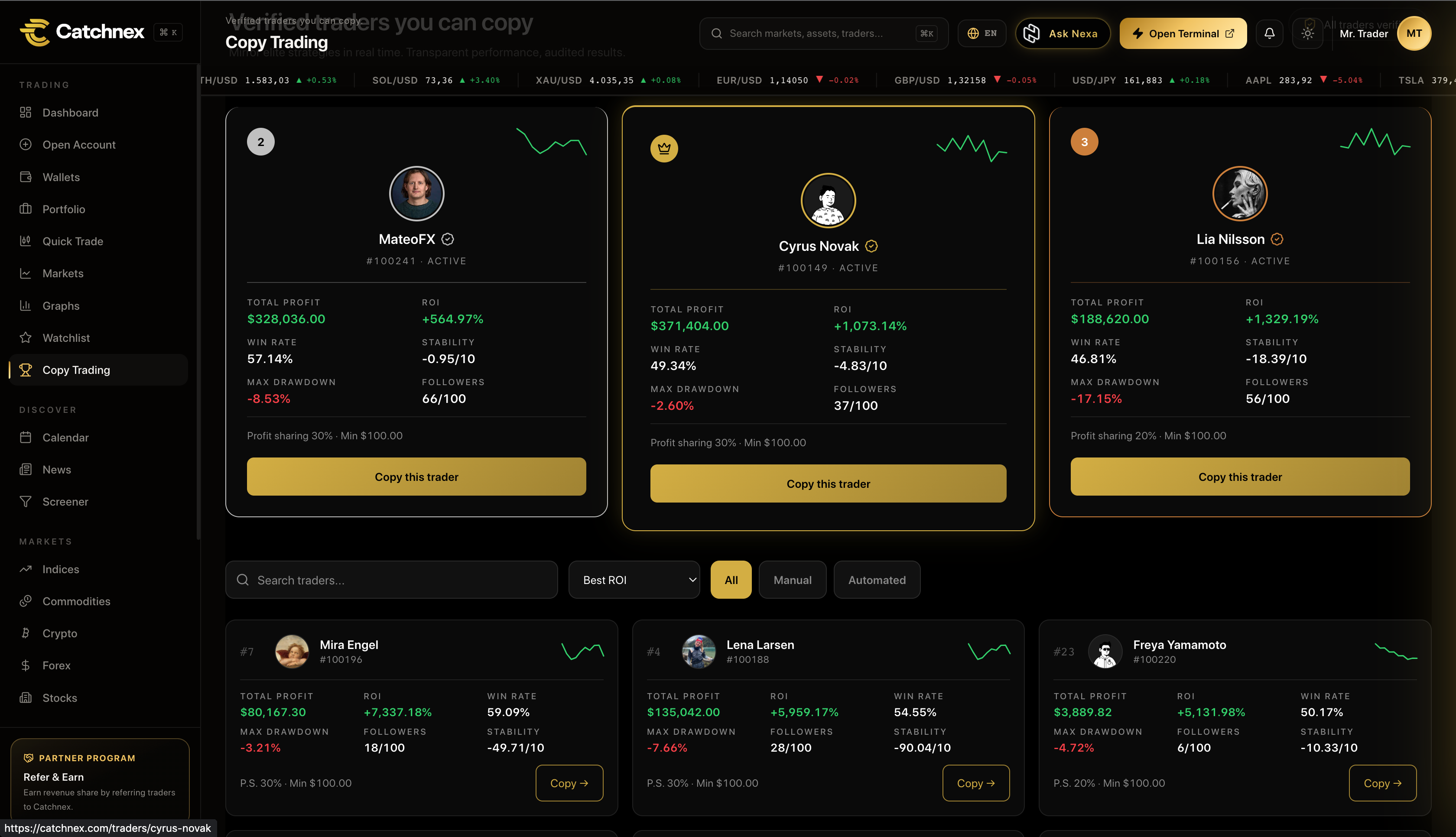This screenshot has height=837, width=1456.
Task: Open the notifications bell
Action: click(x=1269, y=33)
